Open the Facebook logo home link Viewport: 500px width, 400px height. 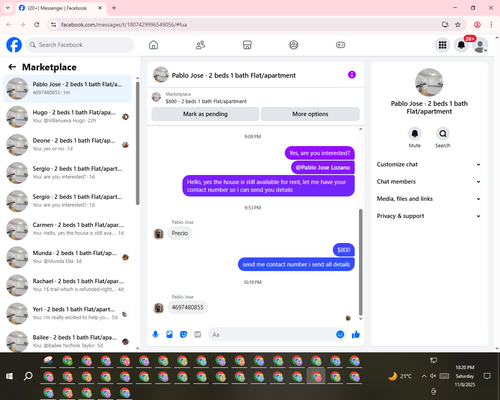pyautogui.click(x=14, y=45)
